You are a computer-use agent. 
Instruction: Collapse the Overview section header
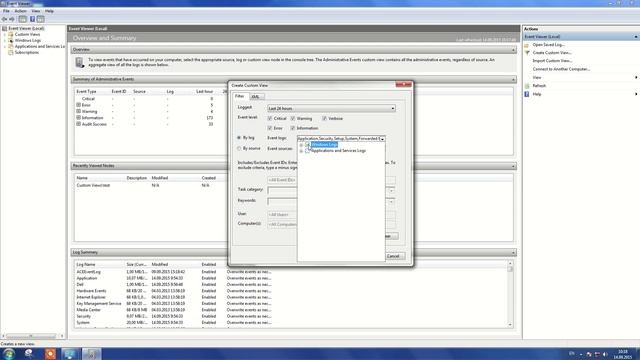513,50
